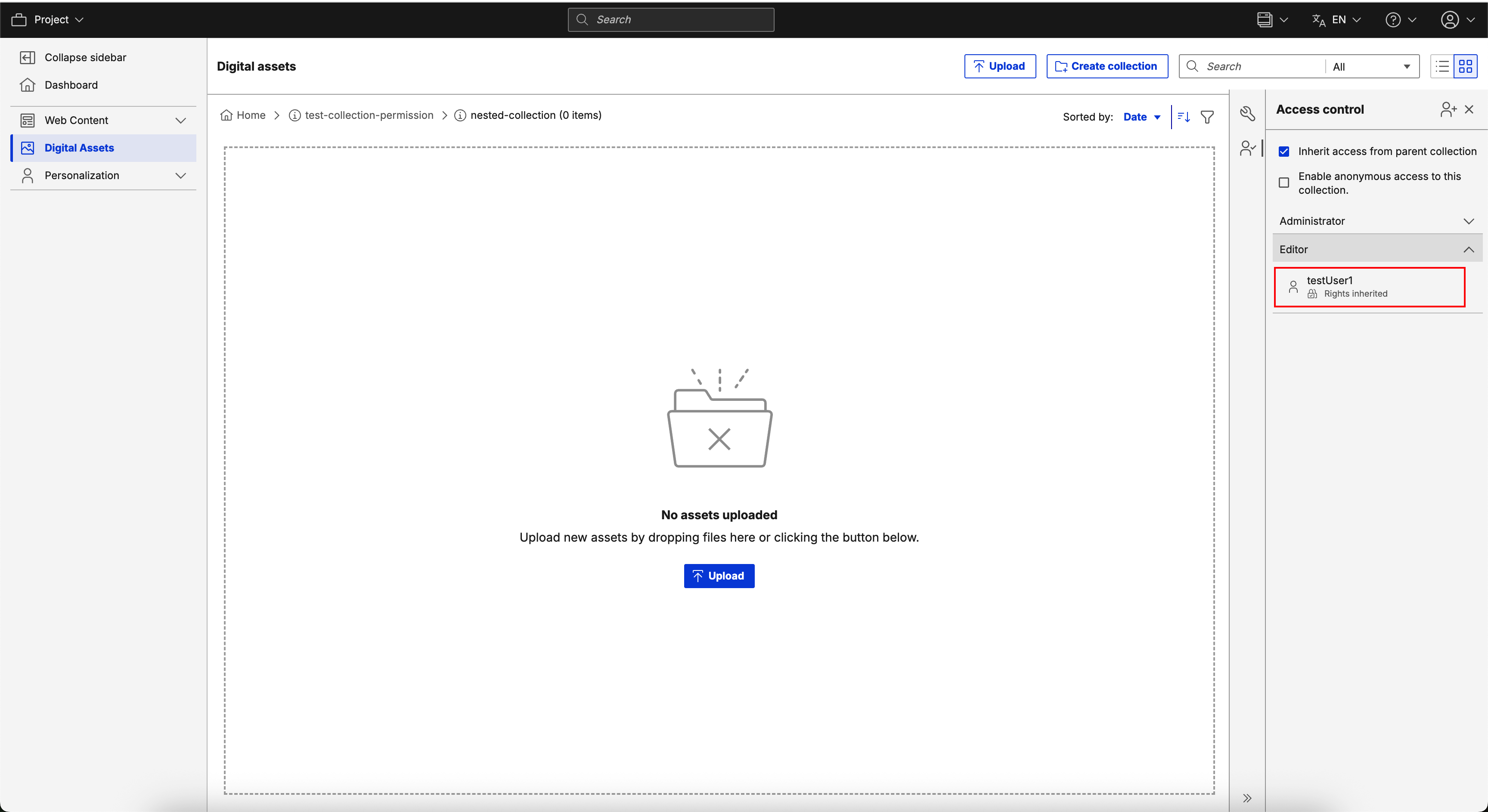Toggle descending sort order icon
1488x812 pixels.
[1183, 117]
